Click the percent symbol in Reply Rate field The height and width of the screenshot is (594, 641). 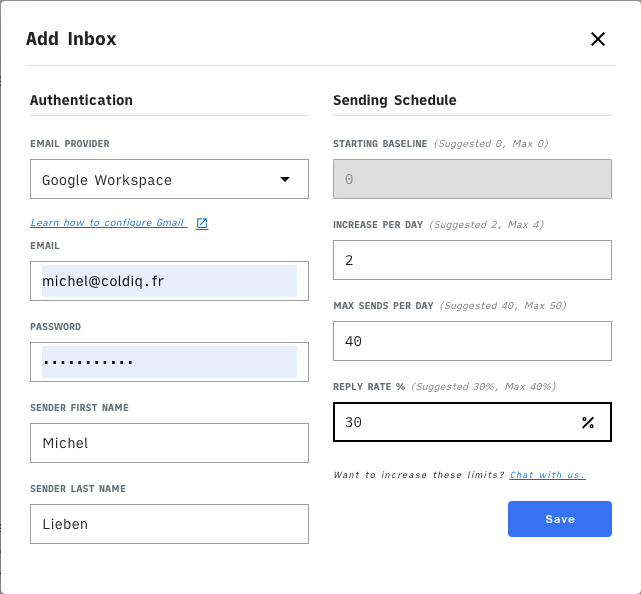coord(587,423)
